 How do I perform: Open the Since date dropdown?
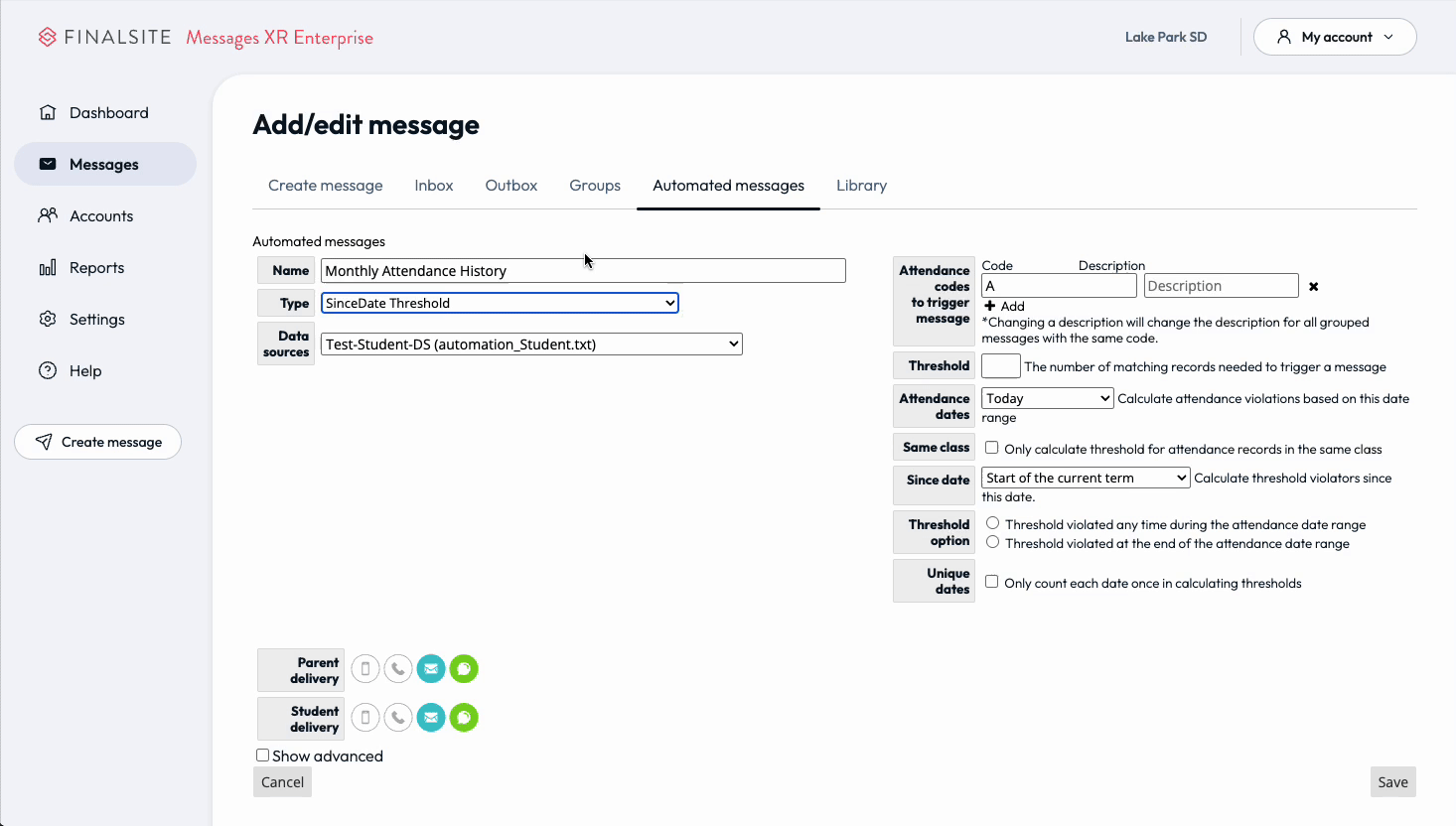coord(1085,478)
